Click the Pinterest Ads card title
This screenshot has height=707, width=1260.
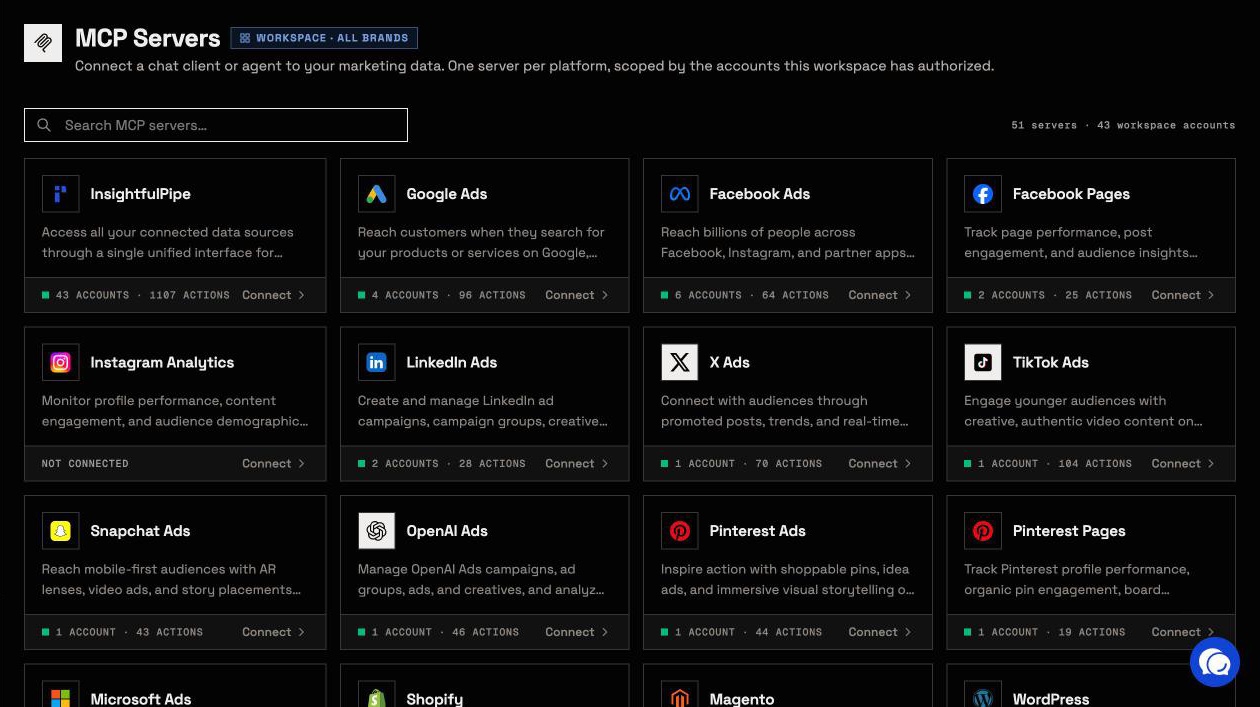pyautogui.click(x=757, y=531)
